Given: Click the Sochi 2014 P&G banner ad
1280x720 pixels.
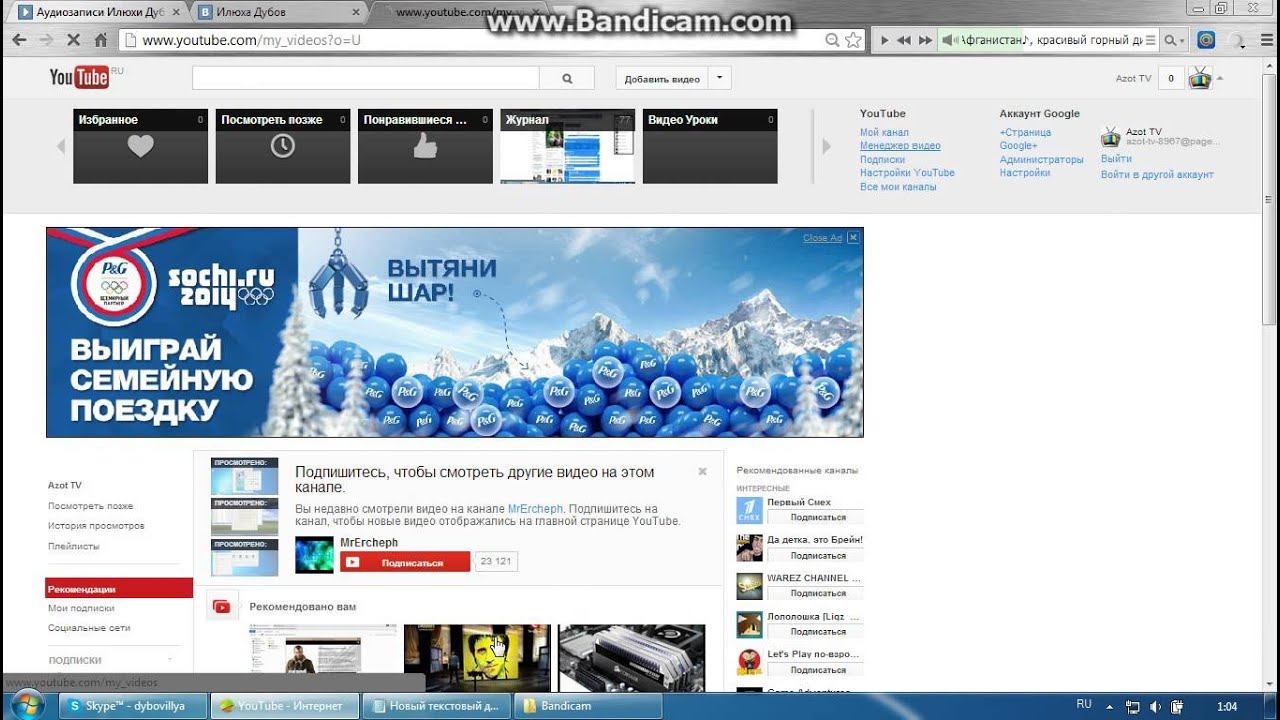Looking at the screenshot, I should (x=455, y=332).
